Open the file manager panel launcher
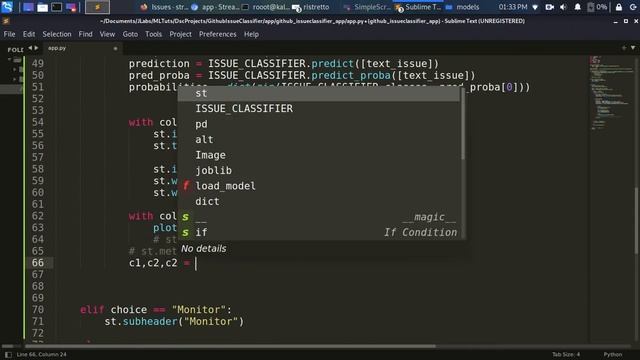The height and width of the screenshot is (360, 640). [x=42, y=7]
